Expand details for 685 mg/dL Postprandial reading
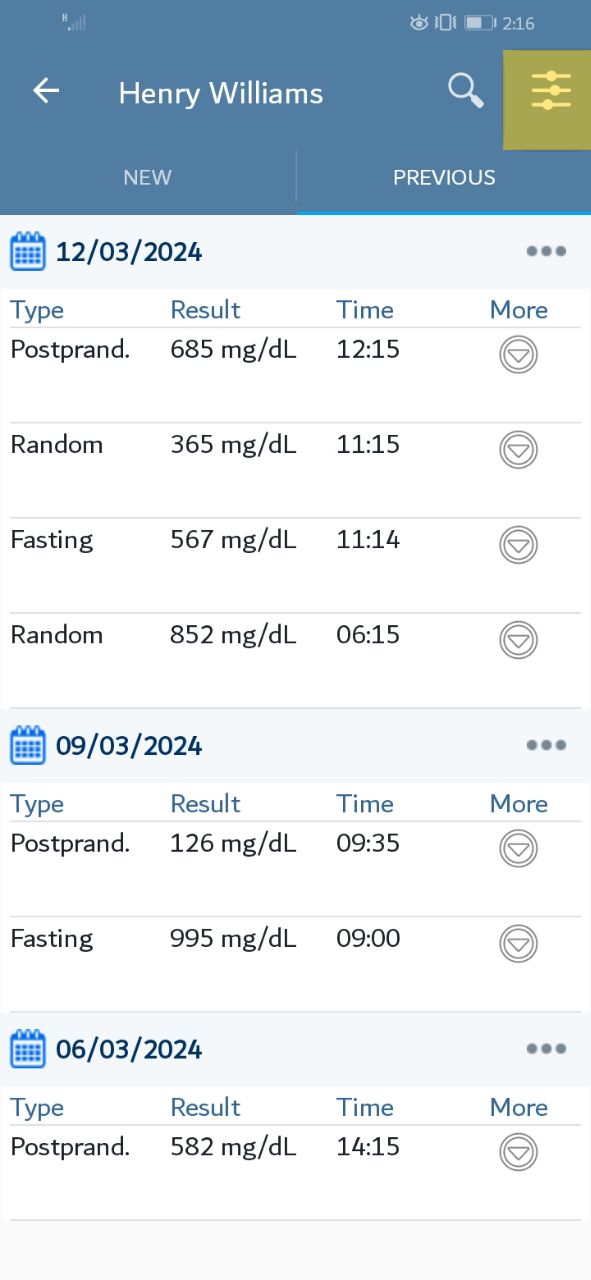The width and height of the screenshot is (591, 1280). tap(518, 355)
